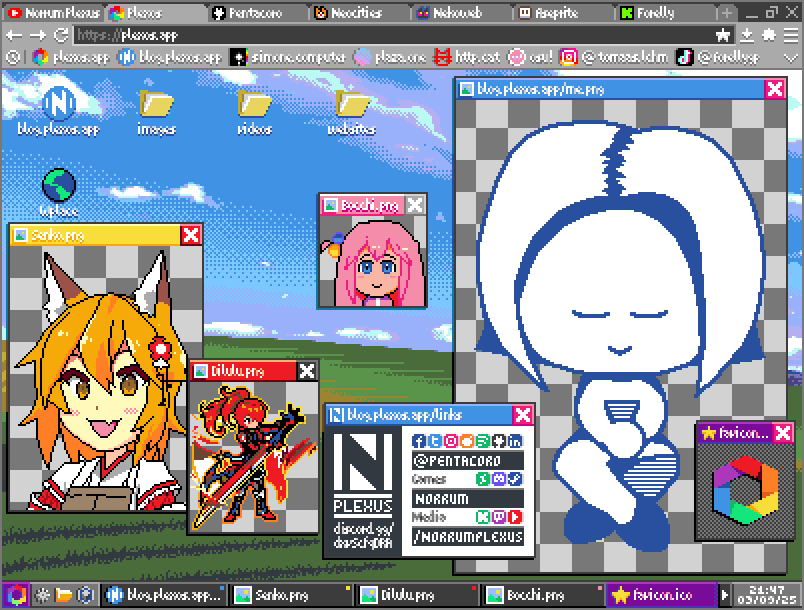Open the browser extensions puzzle icon
The height and width of the screenshot is (610, 804).
pyautogui.click(x=769, y=35)
